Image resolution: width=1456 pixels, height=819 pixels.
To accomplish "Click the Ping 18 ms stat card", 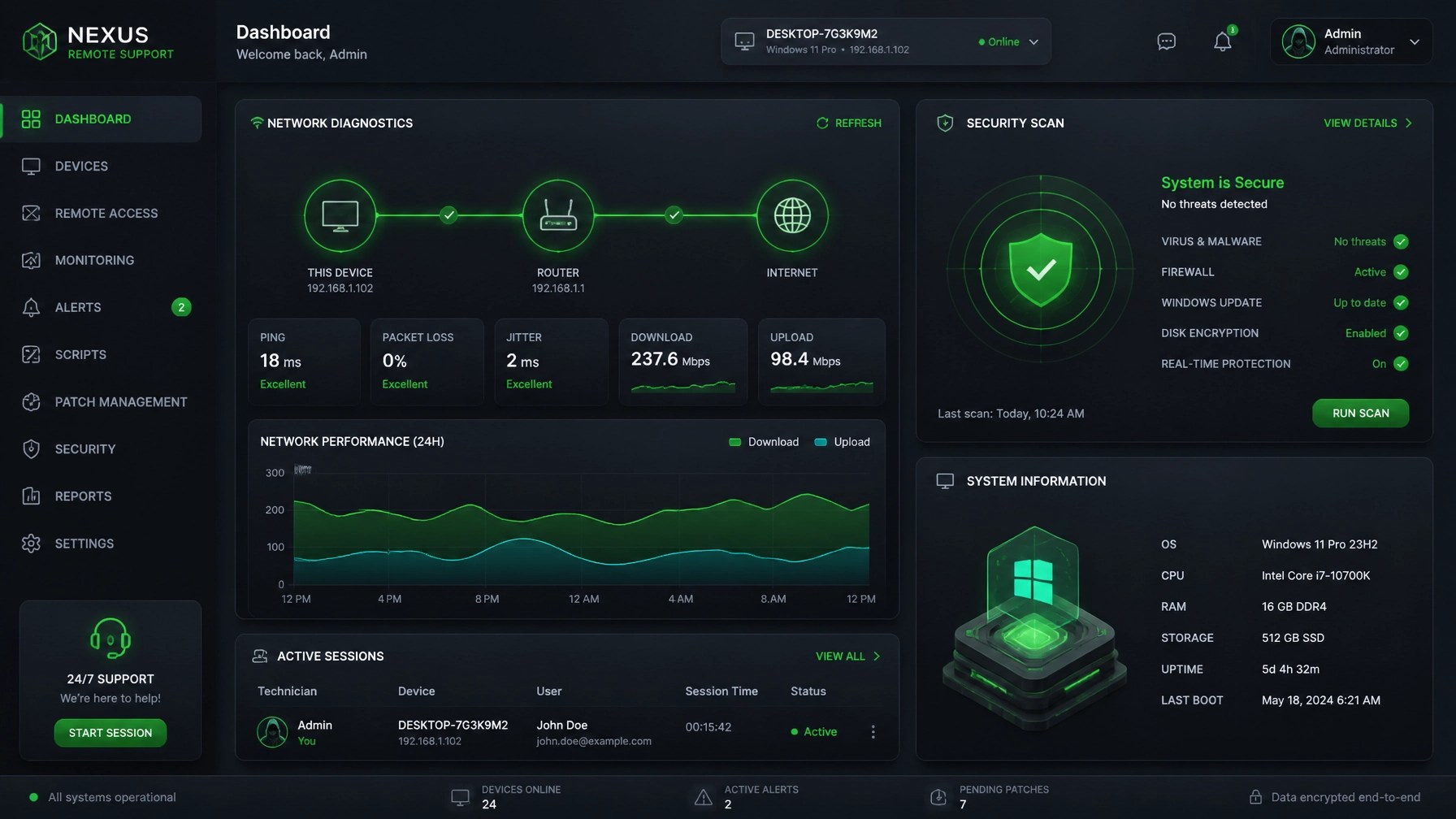I will click(x=304, y=361).
